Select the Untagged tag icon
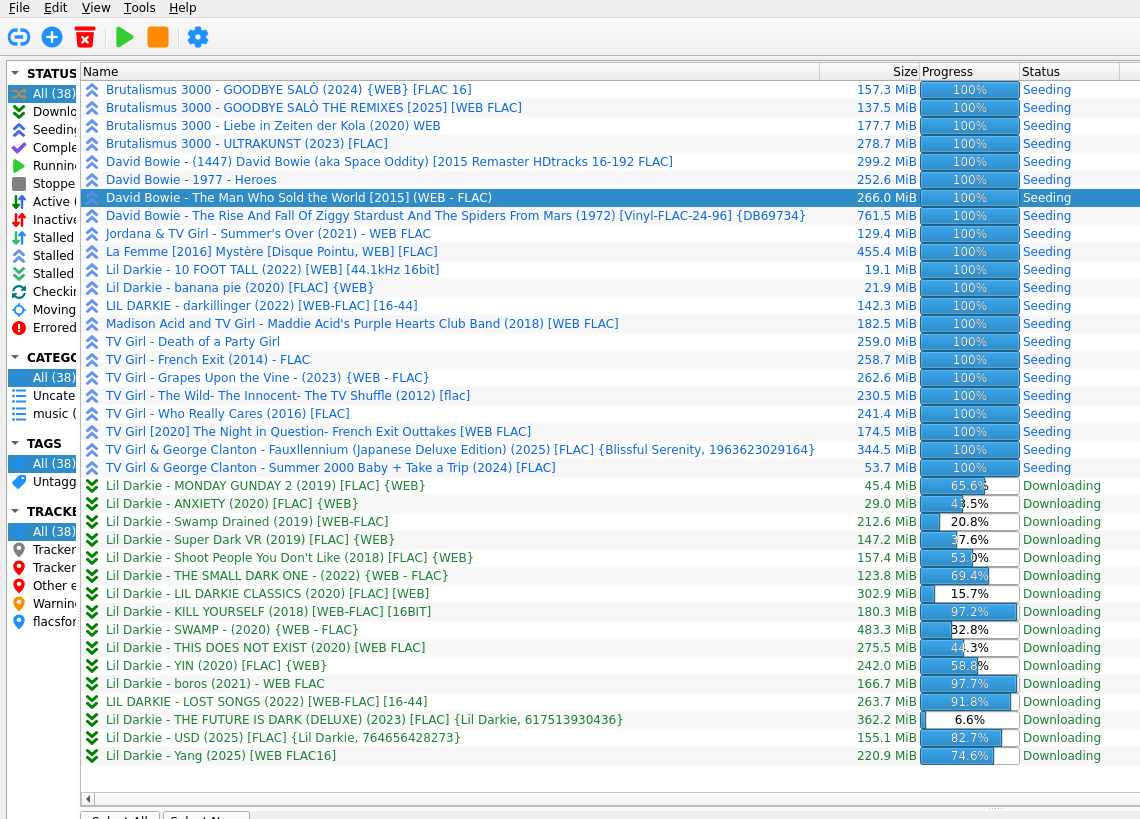This screenshot has height=819, width=1140. (x=19, y=482)
